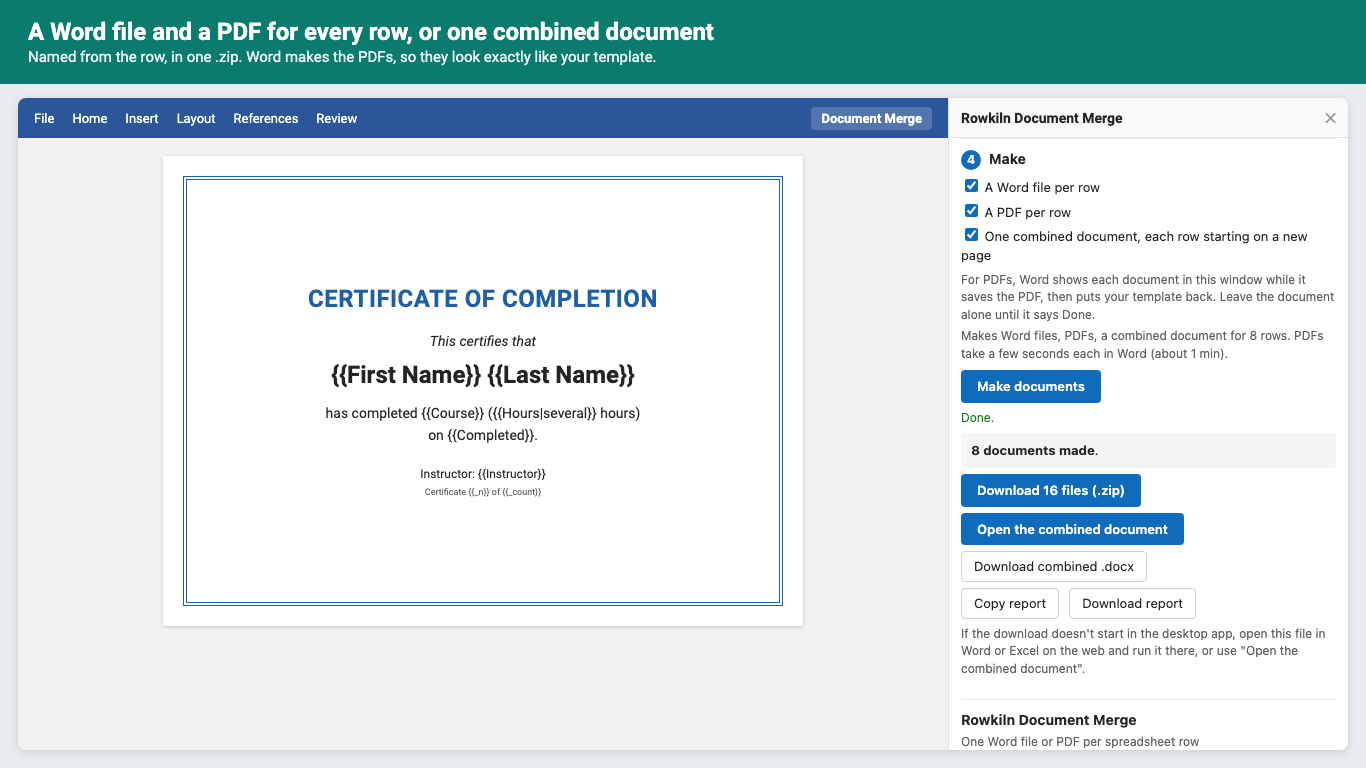This screenshot has height=768, width=1366.
Task: Open the References tab
Action: [266, 118]
